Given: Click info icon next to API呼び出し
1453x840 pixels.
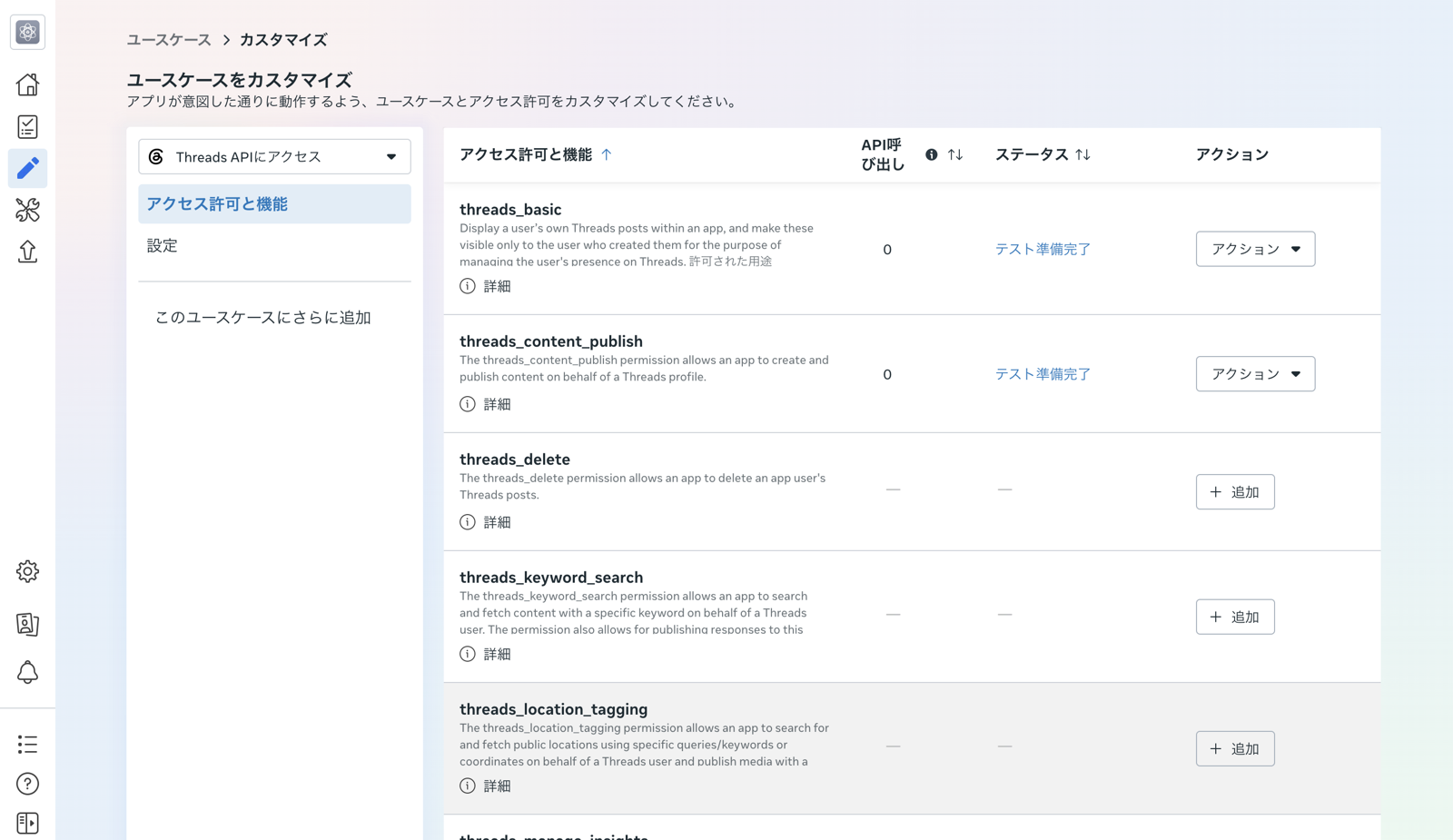Looking at the screenshot, I should click(x=931, y=154).
